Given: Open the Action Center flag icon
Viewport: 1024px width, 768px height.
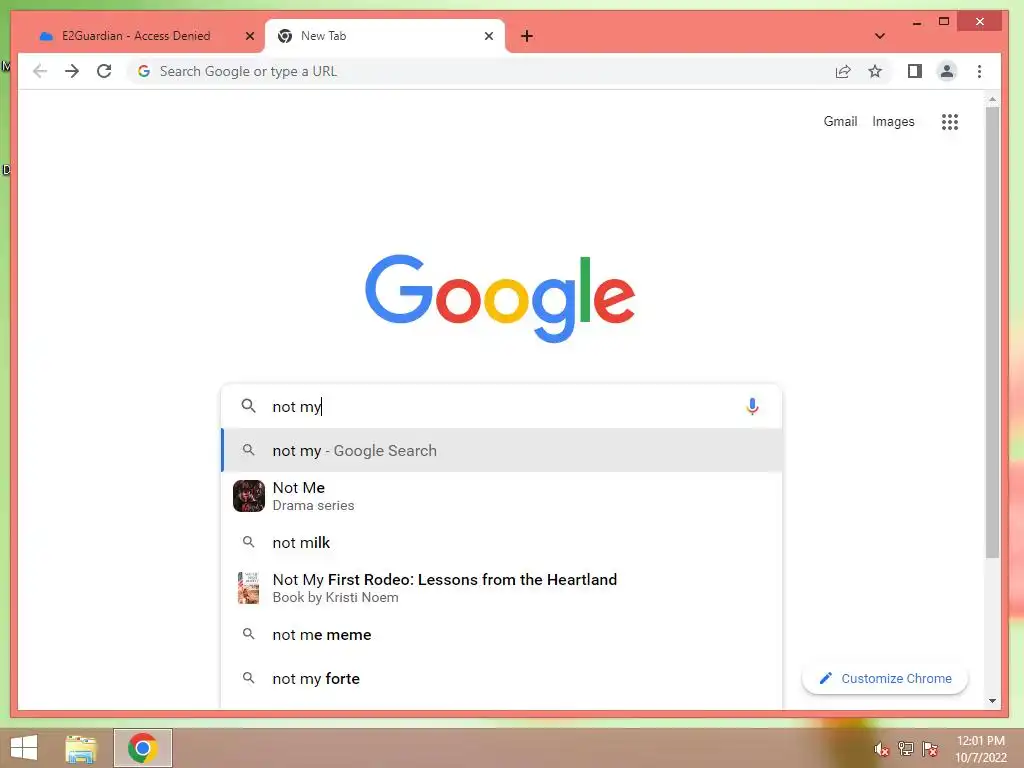Looking at the screenshot, I should [930, 749].
